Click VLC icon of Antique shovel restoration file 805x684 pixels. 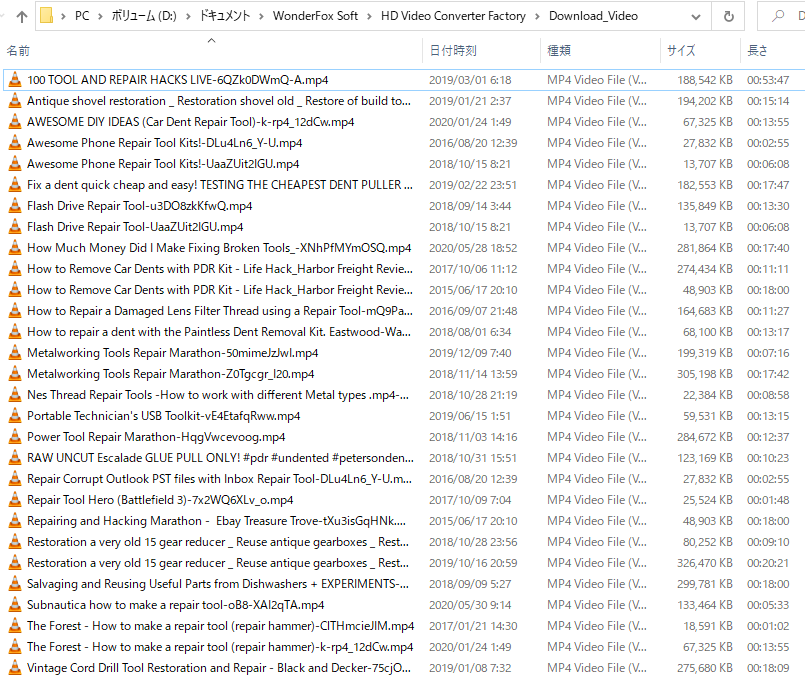15,101
